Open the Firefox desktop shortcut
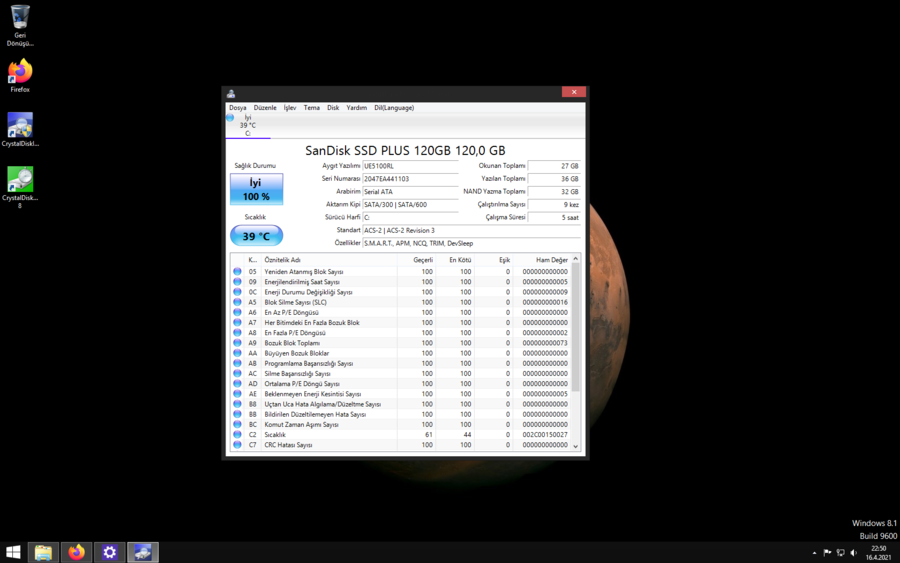The height and width of the screenshot is (563, 900). point(20,75)
